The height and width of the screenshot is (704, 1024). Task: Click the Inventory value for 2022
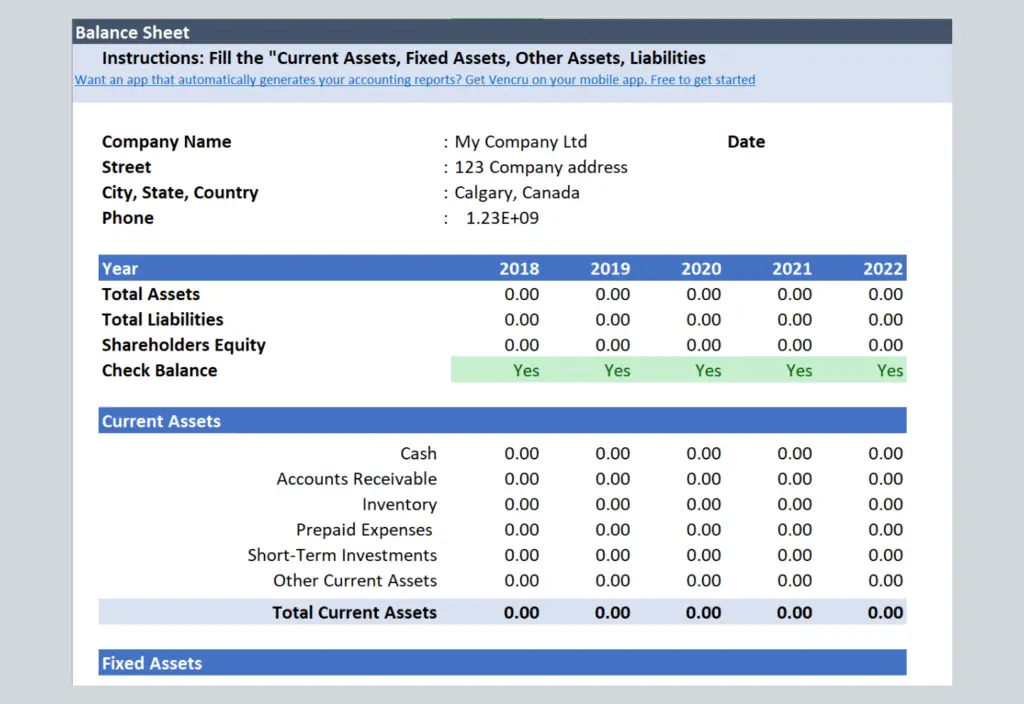tap(885, 505)
